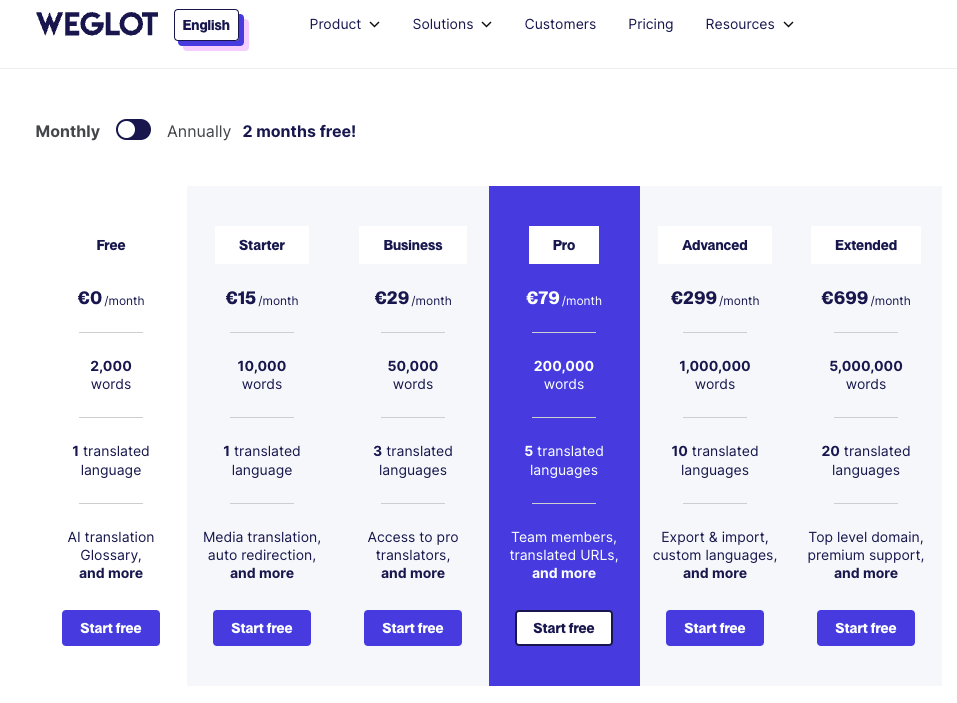
Task: Click Start free under Starter plan
Action: 262,628
